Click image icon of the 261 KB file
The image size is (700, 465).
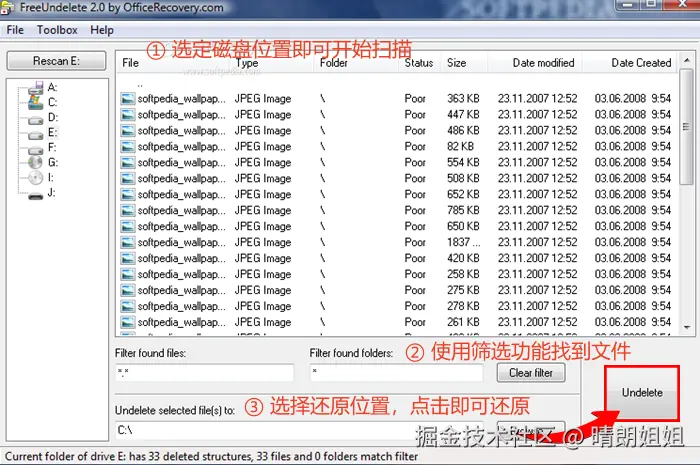128,322
